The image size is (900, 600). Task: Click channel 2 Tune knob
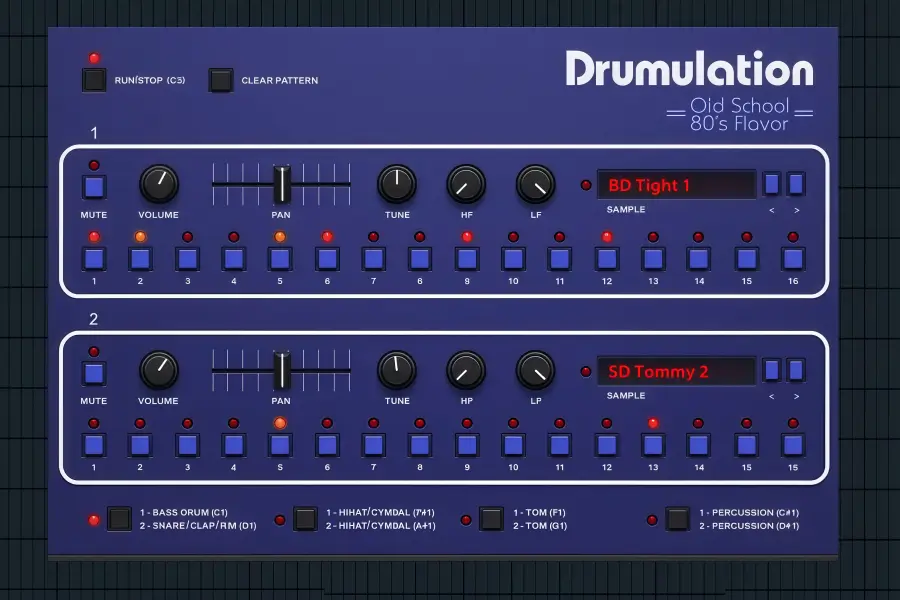(397, 370)
